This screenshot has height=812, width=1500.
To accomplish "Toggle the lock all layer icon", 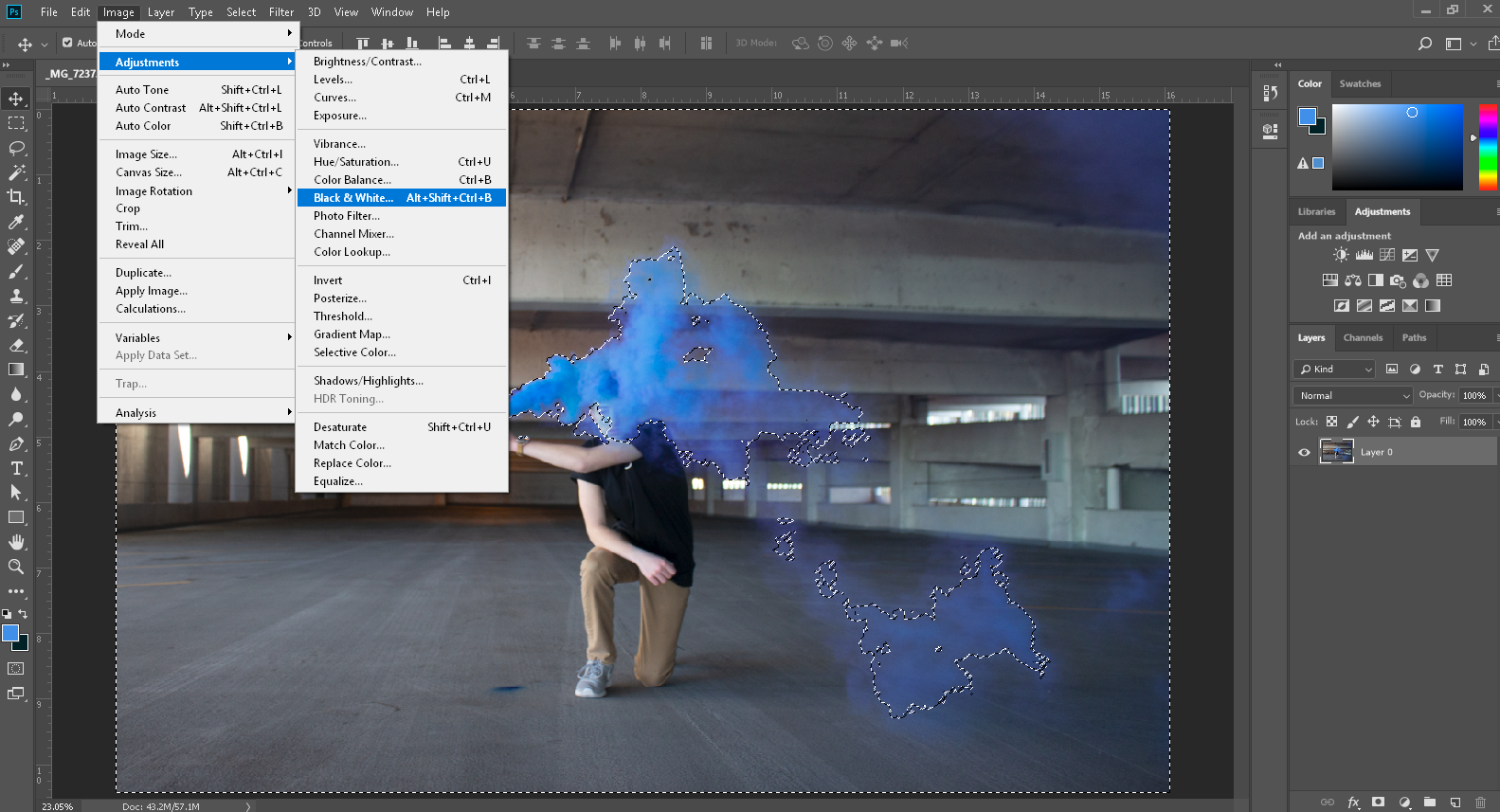I will (x=1416, y=422).
